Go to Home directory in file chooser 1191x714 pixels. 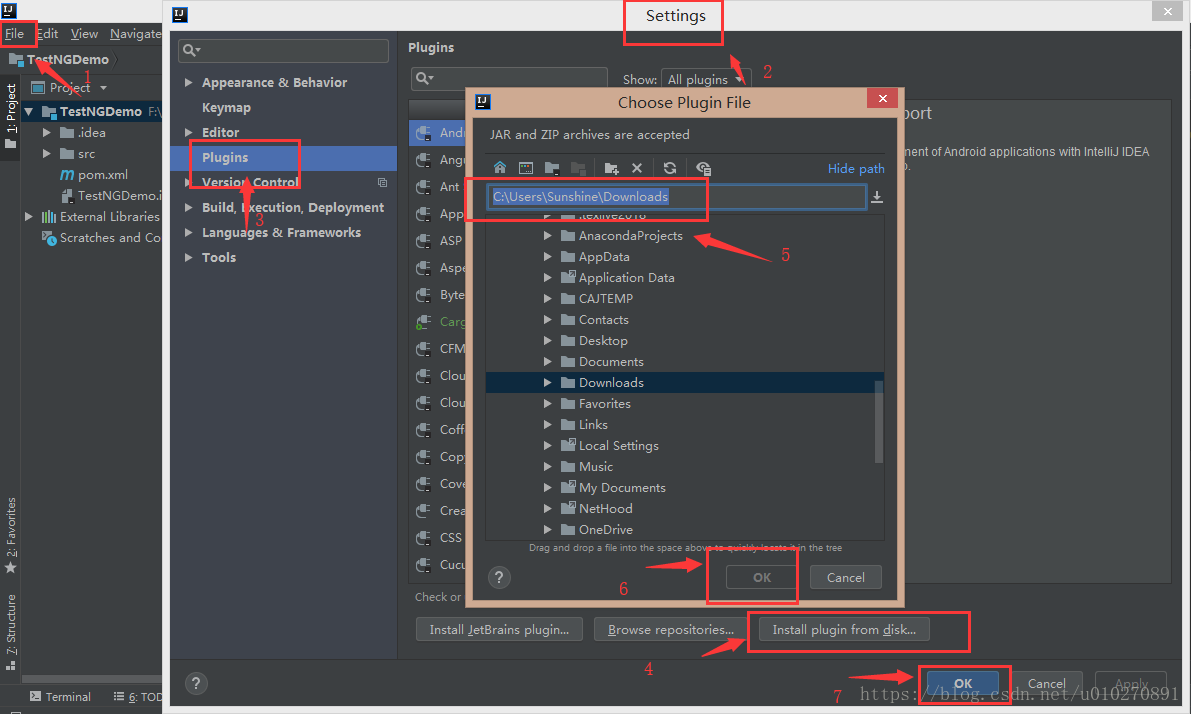(500, 168)
